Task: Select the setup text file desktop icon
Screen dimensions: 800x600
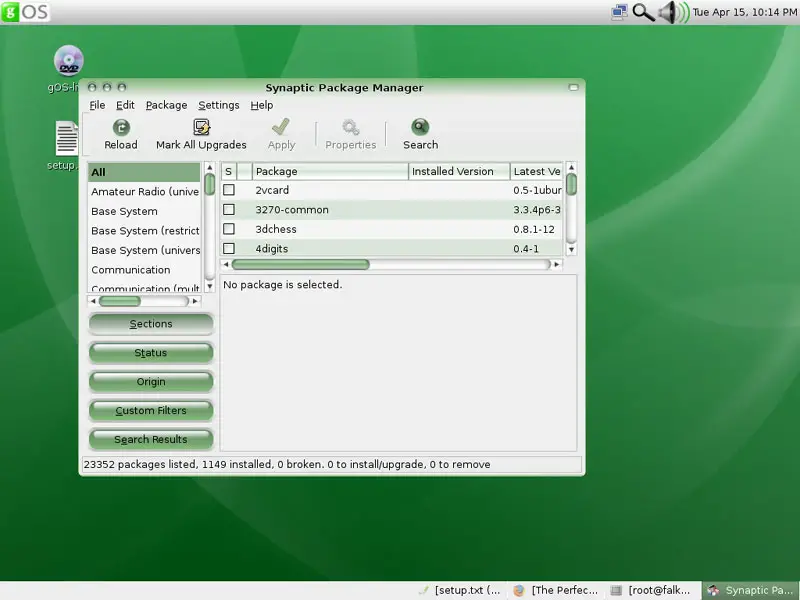Action: pyautogui.click(x=67, y=138)
